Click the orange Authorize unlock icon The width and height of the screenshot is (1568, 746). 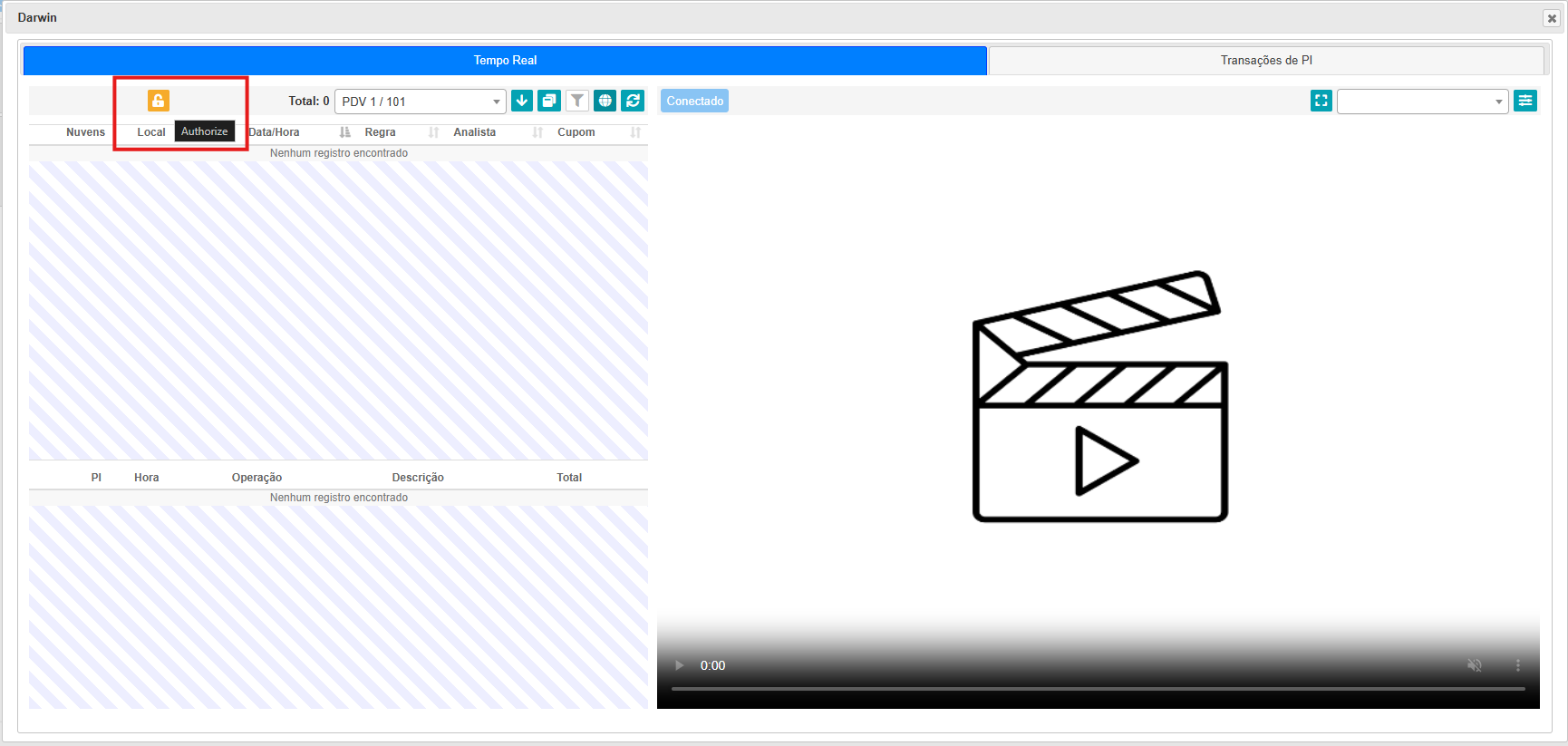(x=158, y=101)
